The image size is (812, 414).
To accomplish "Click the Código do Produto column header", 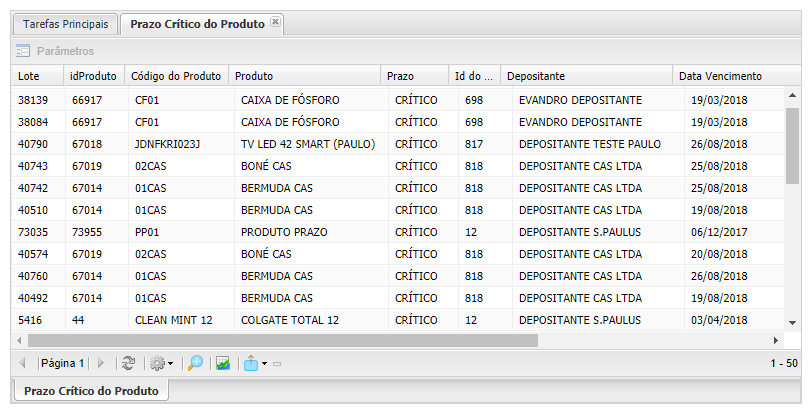I will pos(176,76).
